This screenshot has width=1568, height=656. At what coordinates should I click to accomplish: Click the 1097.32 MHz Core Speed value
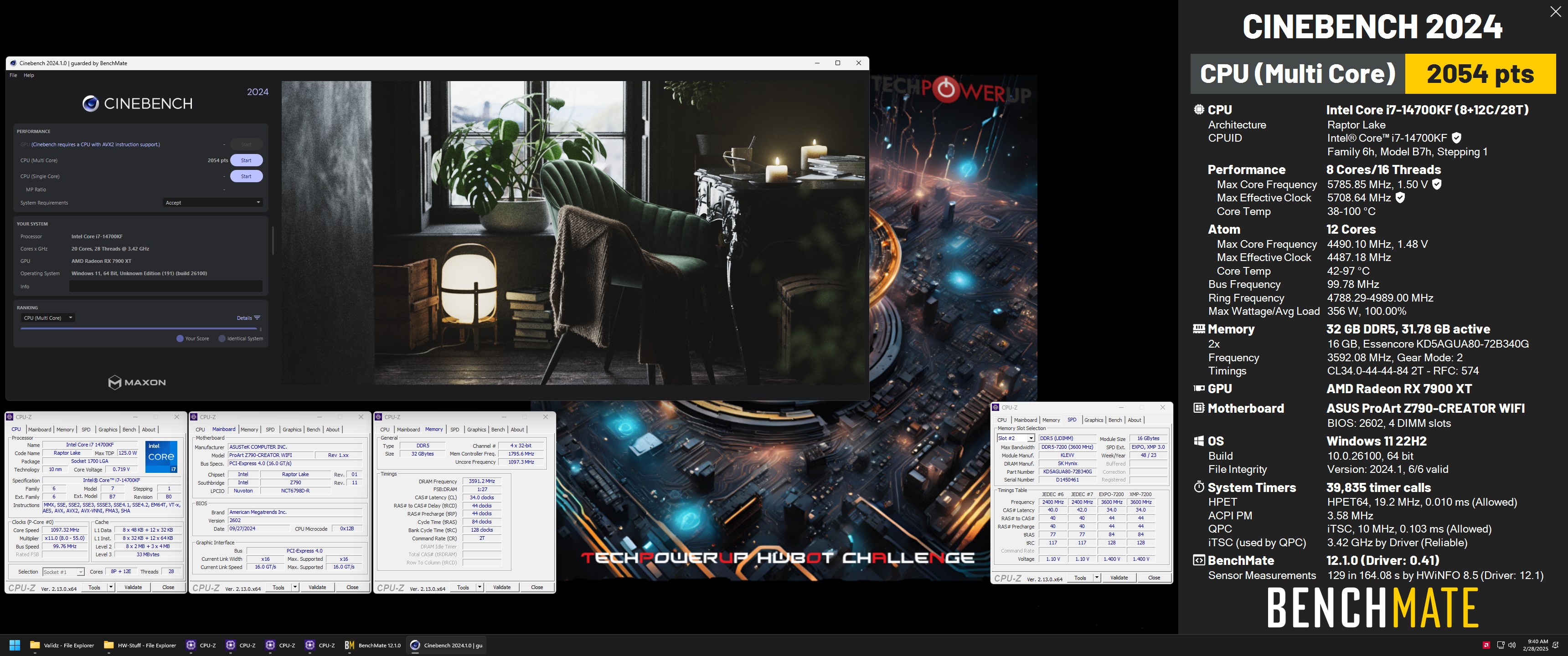click(65, 530)
